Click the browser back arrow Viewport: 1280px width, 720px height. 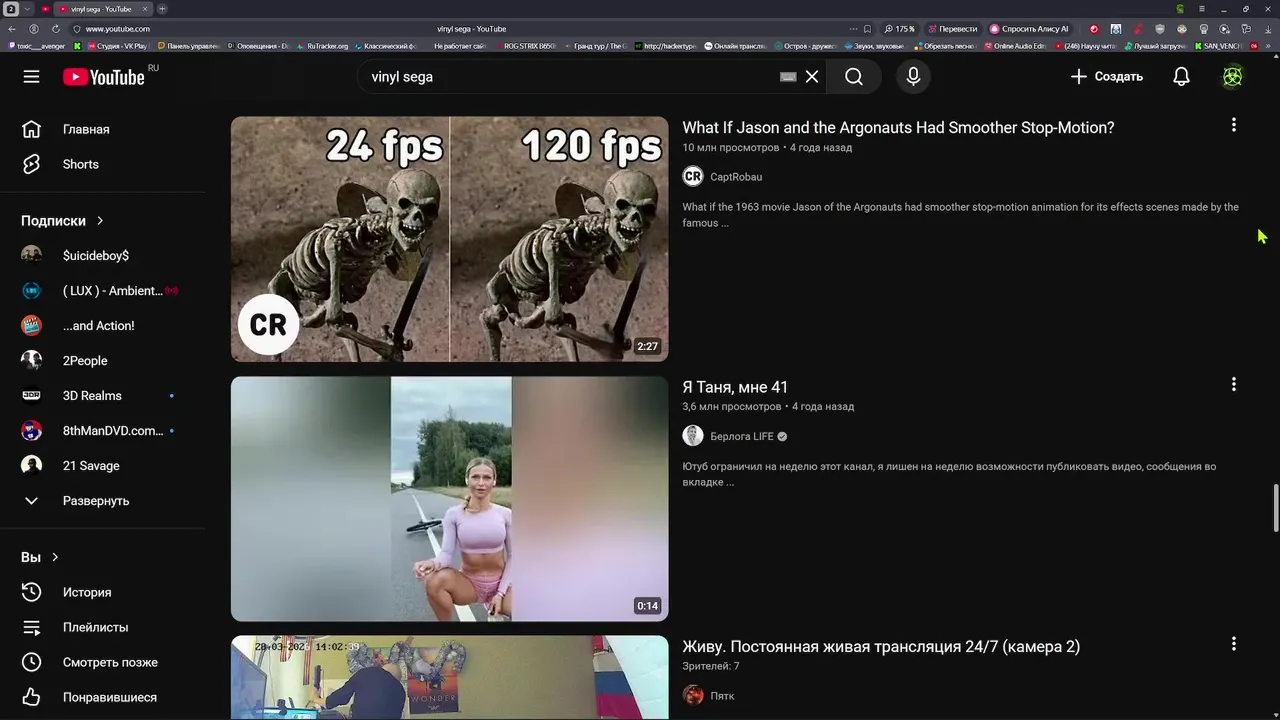tap(13, 29)
